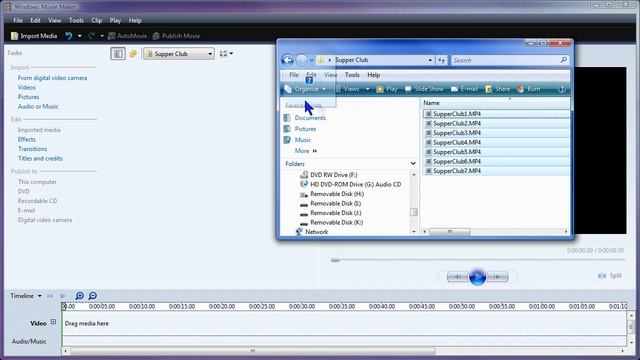Launch AutoMovie from the toolbar
Screen dimensions: 640x360
(x=127, y=36)
